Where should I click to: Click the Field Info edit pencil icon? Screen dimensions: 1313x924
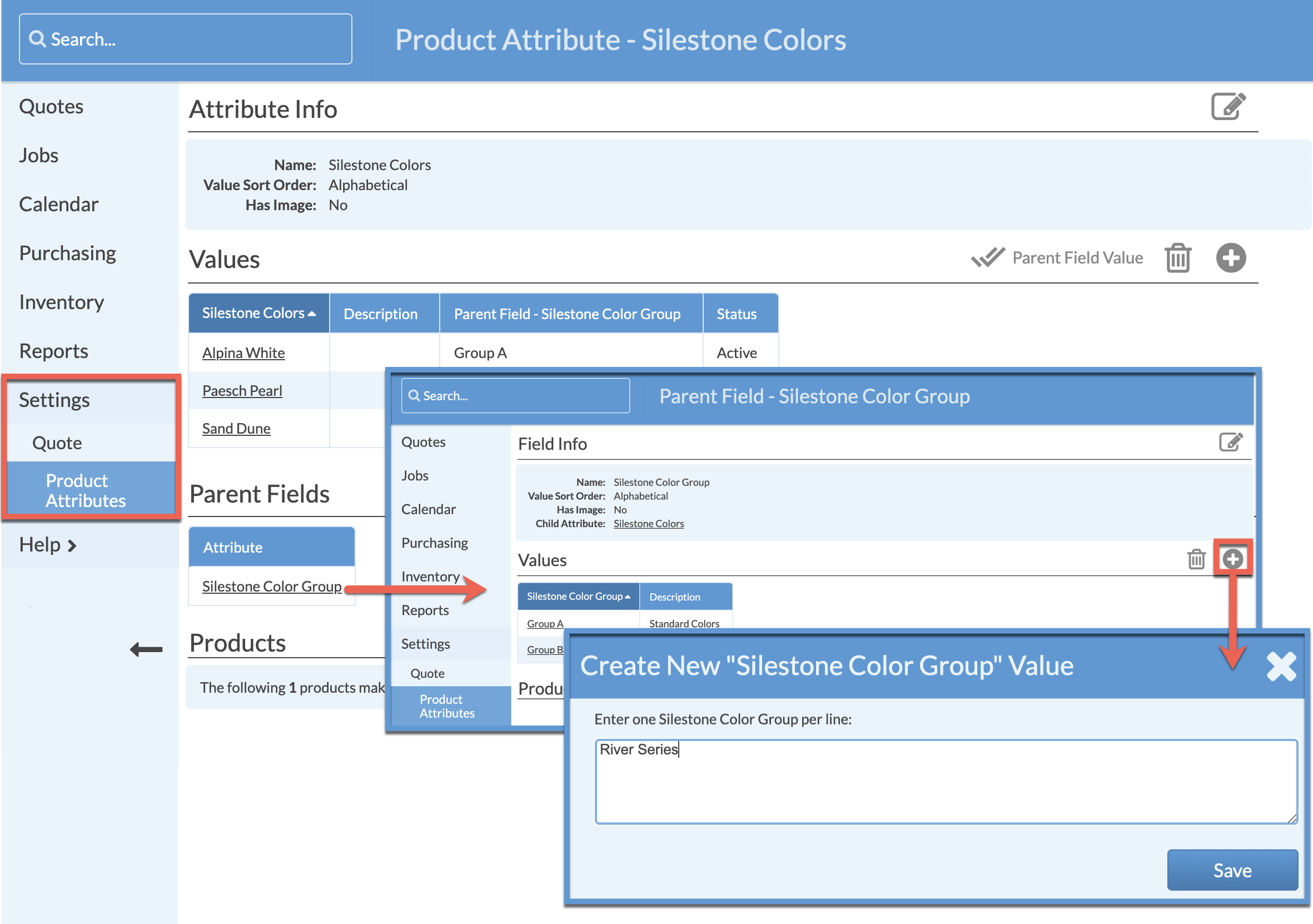click(x=1230, y=442)
